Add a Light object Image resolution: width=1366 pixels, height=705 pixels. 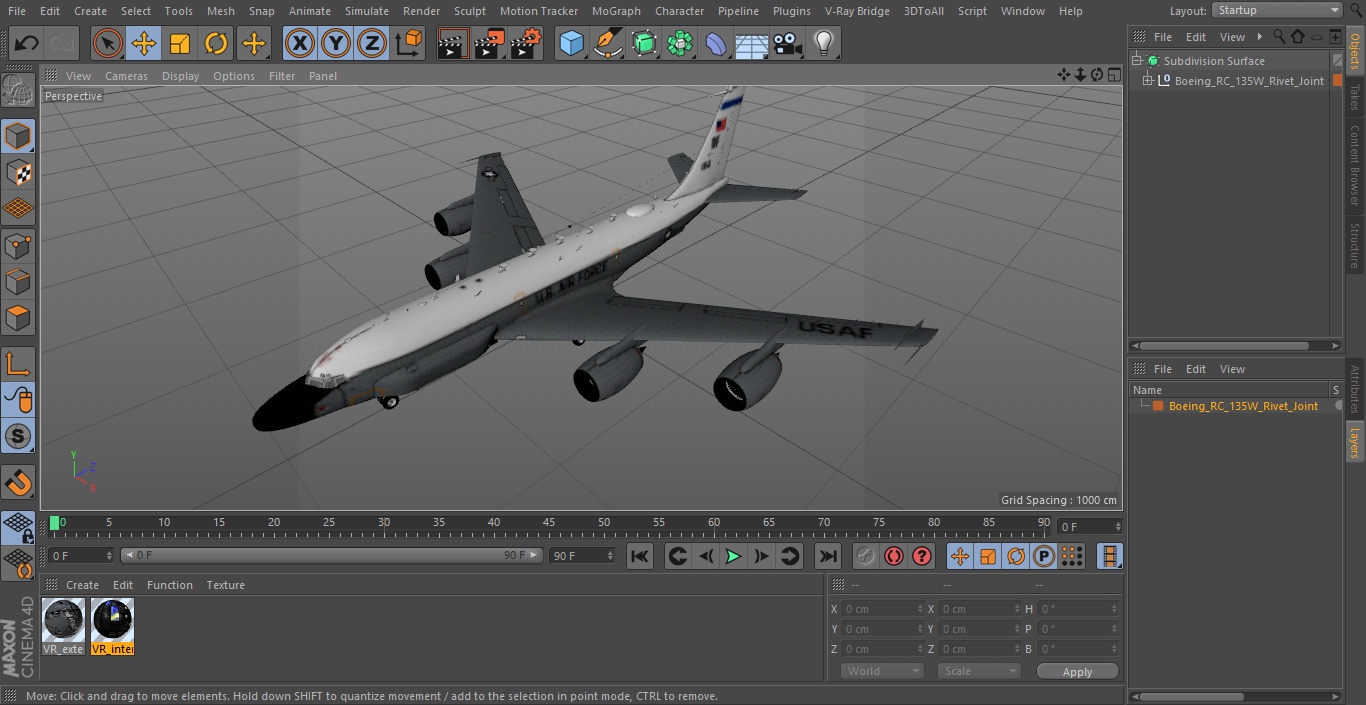pyautogui.click(x=824, y=43)
